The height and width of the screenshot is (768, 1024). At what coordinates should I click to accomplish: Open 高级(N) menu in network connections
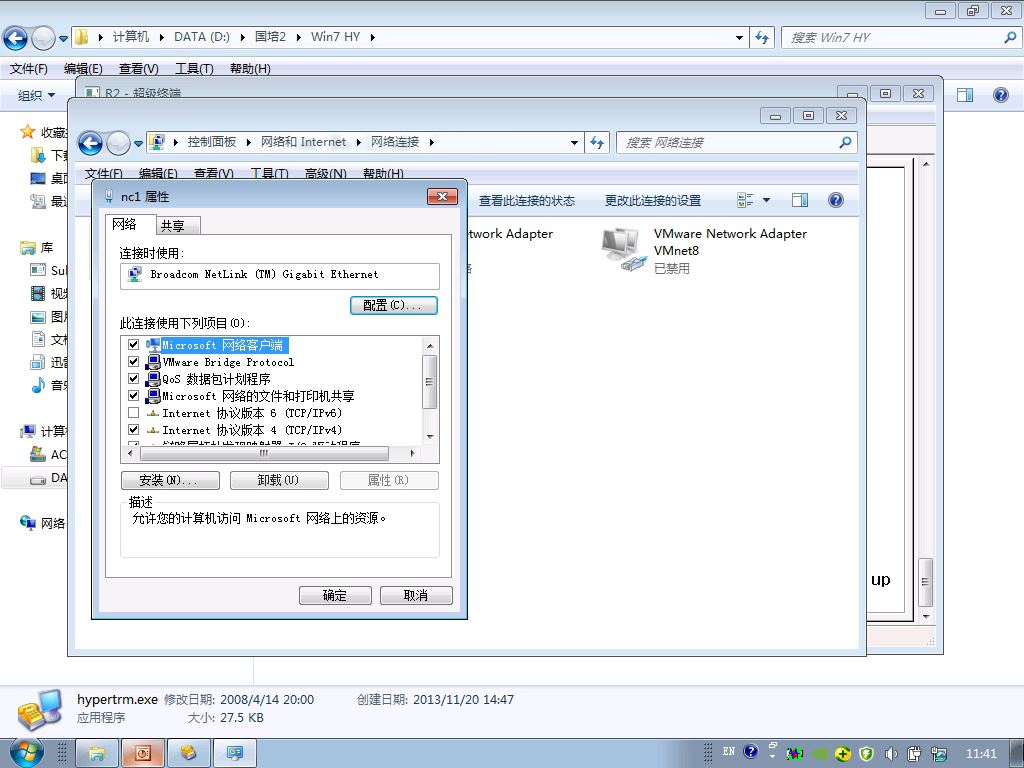point(325,174)
